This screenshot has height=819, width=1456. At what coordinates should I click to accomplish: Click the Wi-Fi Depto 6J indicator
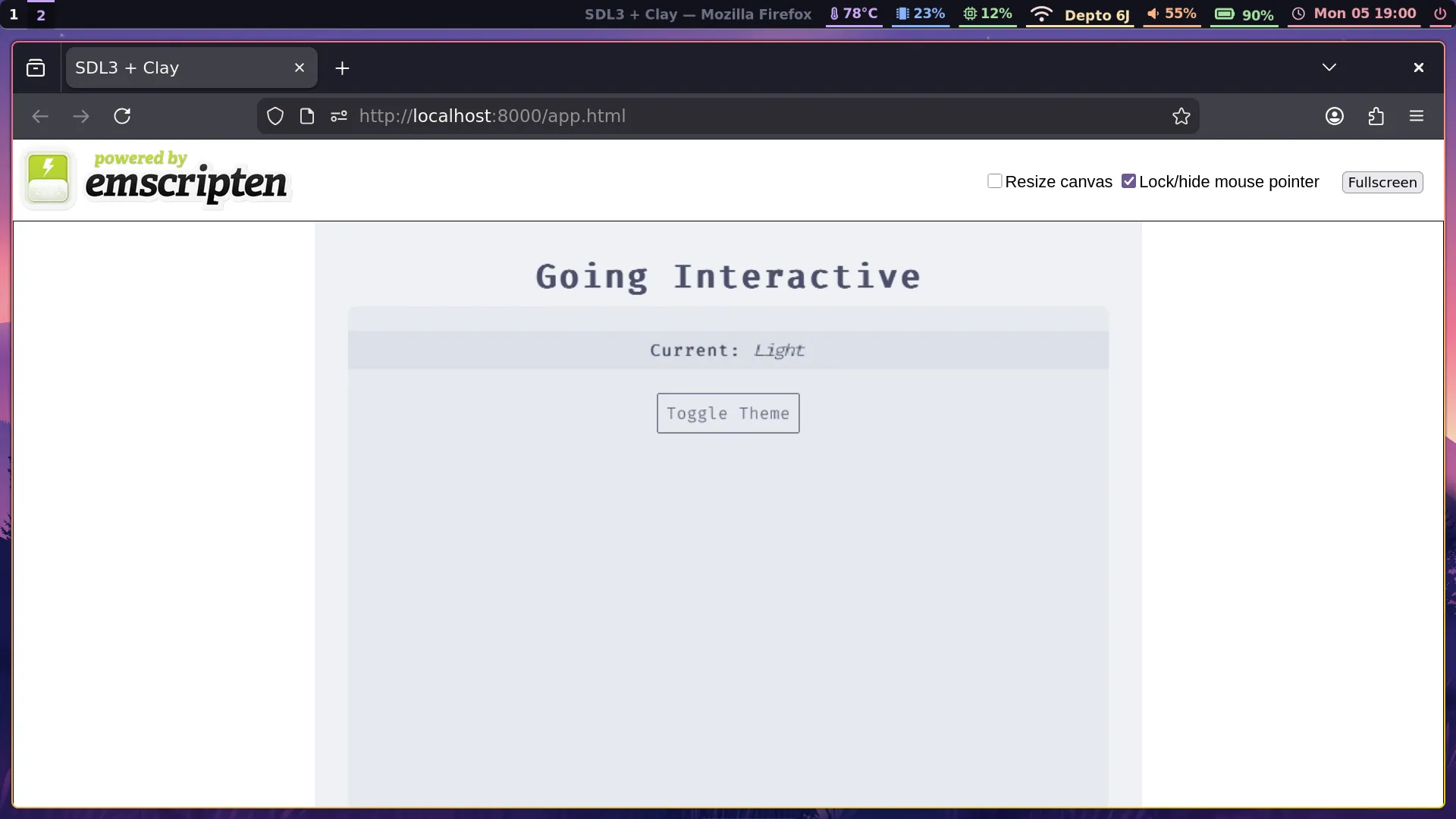tap(1079, 14)
